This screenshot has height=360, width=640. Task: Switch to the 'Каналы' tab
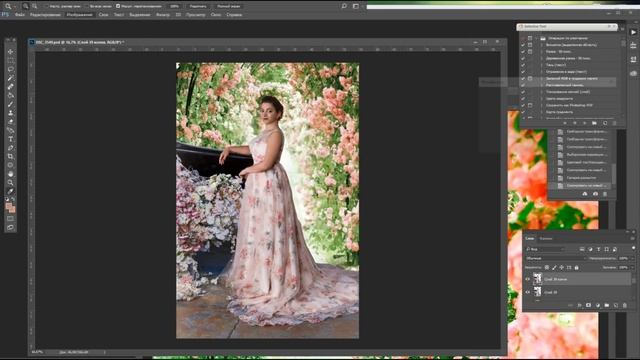pyautogui.click(x=546, y=238)
